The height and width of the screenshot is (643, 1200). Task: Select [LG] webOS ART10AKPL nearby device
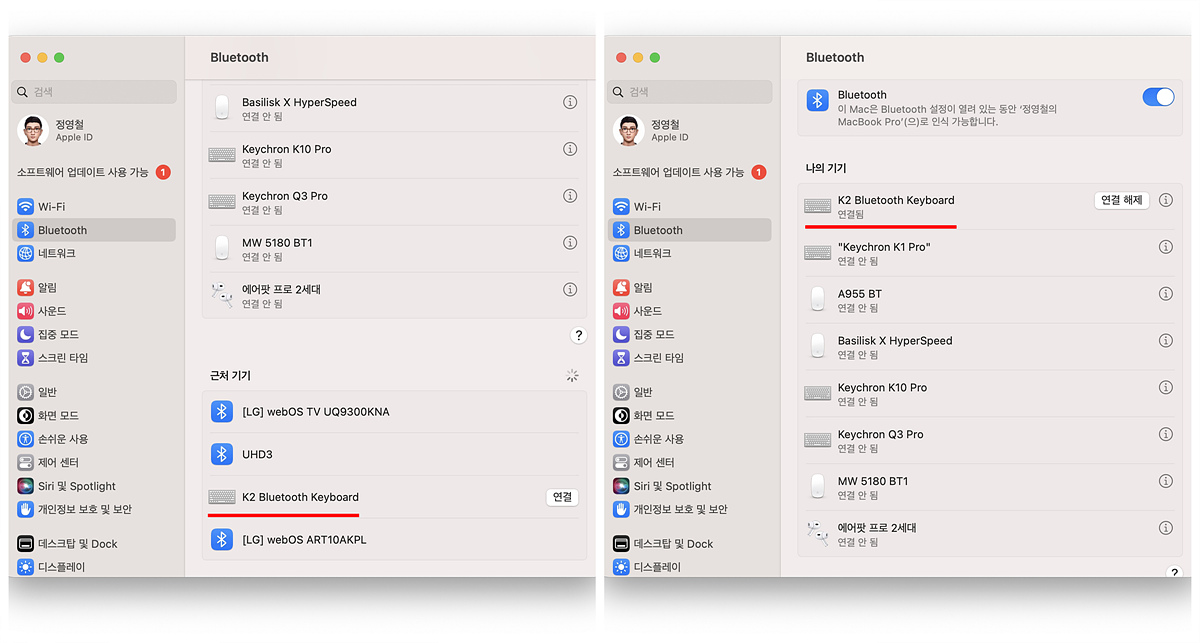point(394,540)
